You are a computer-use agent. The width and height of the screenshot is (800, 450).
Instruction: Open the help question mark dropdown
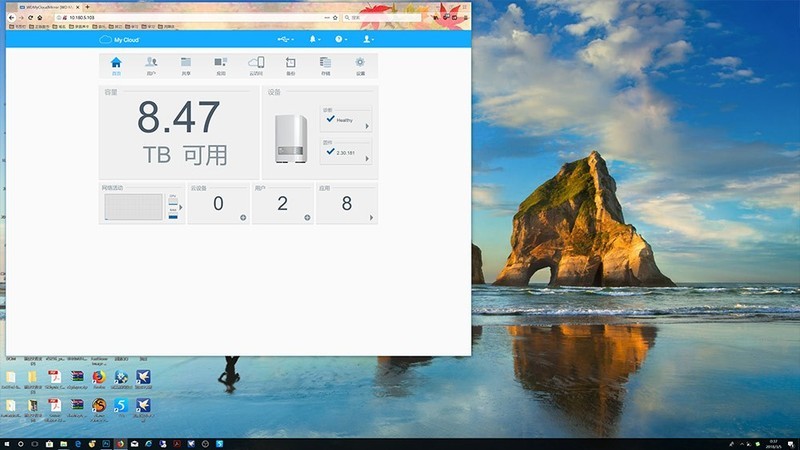click(x=341, y=39)
